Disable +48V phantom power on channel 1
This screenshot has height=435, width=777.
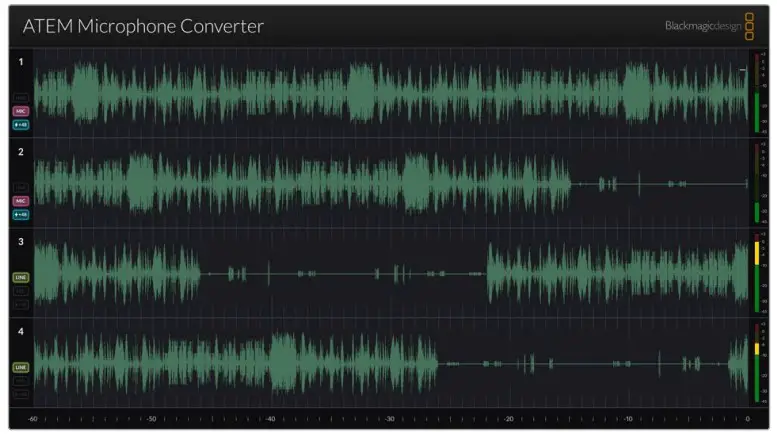tap(21, 125)
